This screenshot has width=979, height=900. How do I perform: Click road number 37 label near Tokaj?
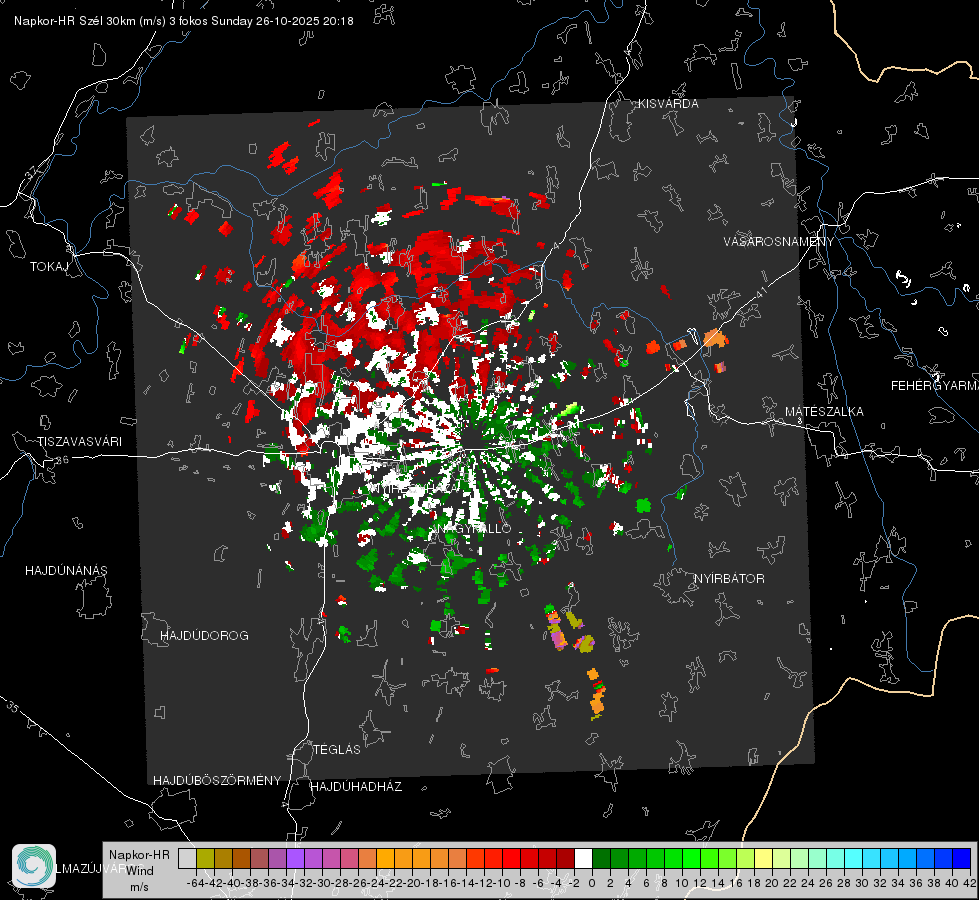(x=32, y=171)
